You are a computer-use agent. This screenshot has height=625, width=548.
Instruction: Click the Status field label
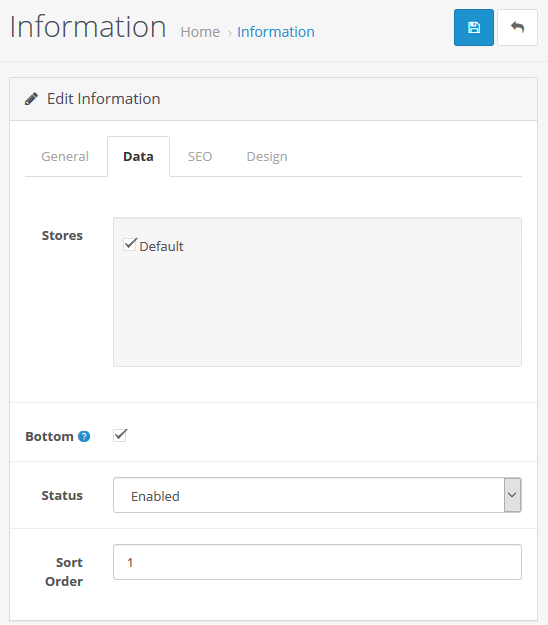(62, 495)
